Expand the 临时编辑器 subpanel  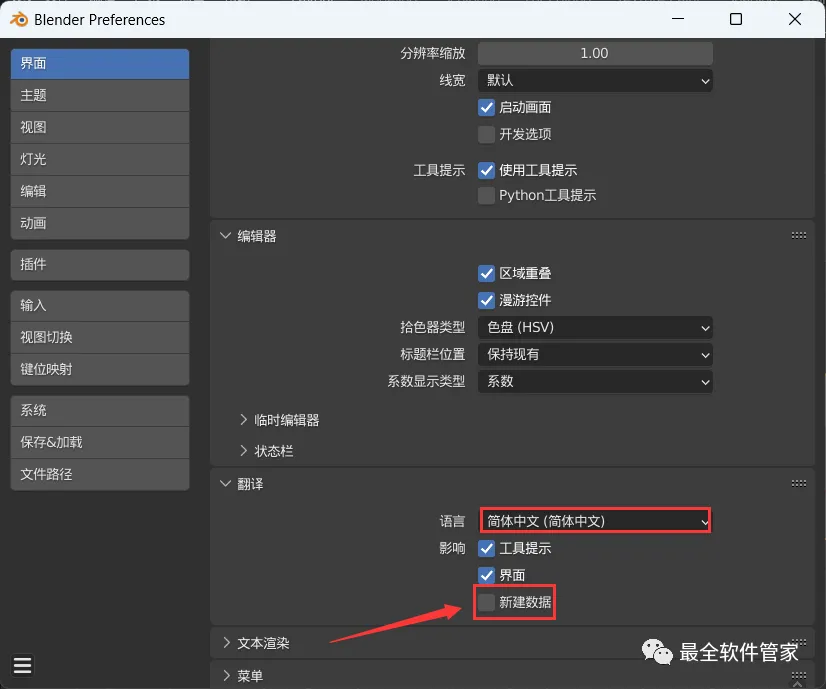click(243, 420)
